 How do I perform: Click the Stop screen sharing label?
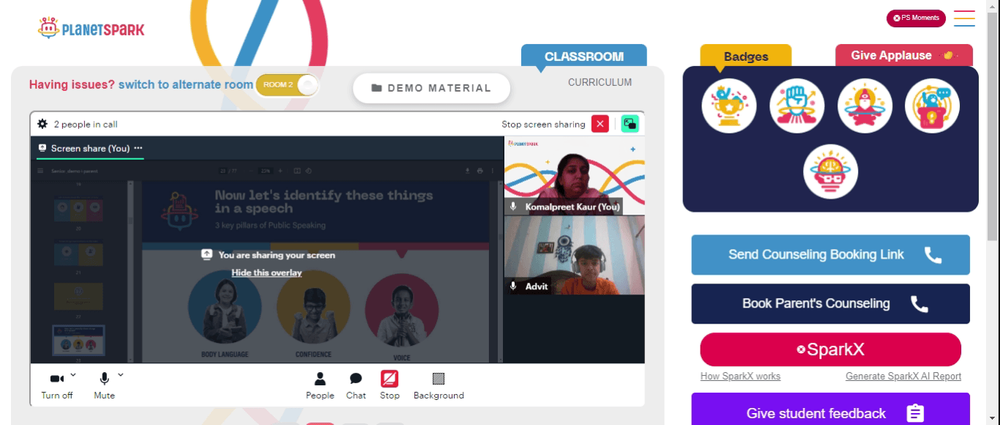(x=543, y=124)
